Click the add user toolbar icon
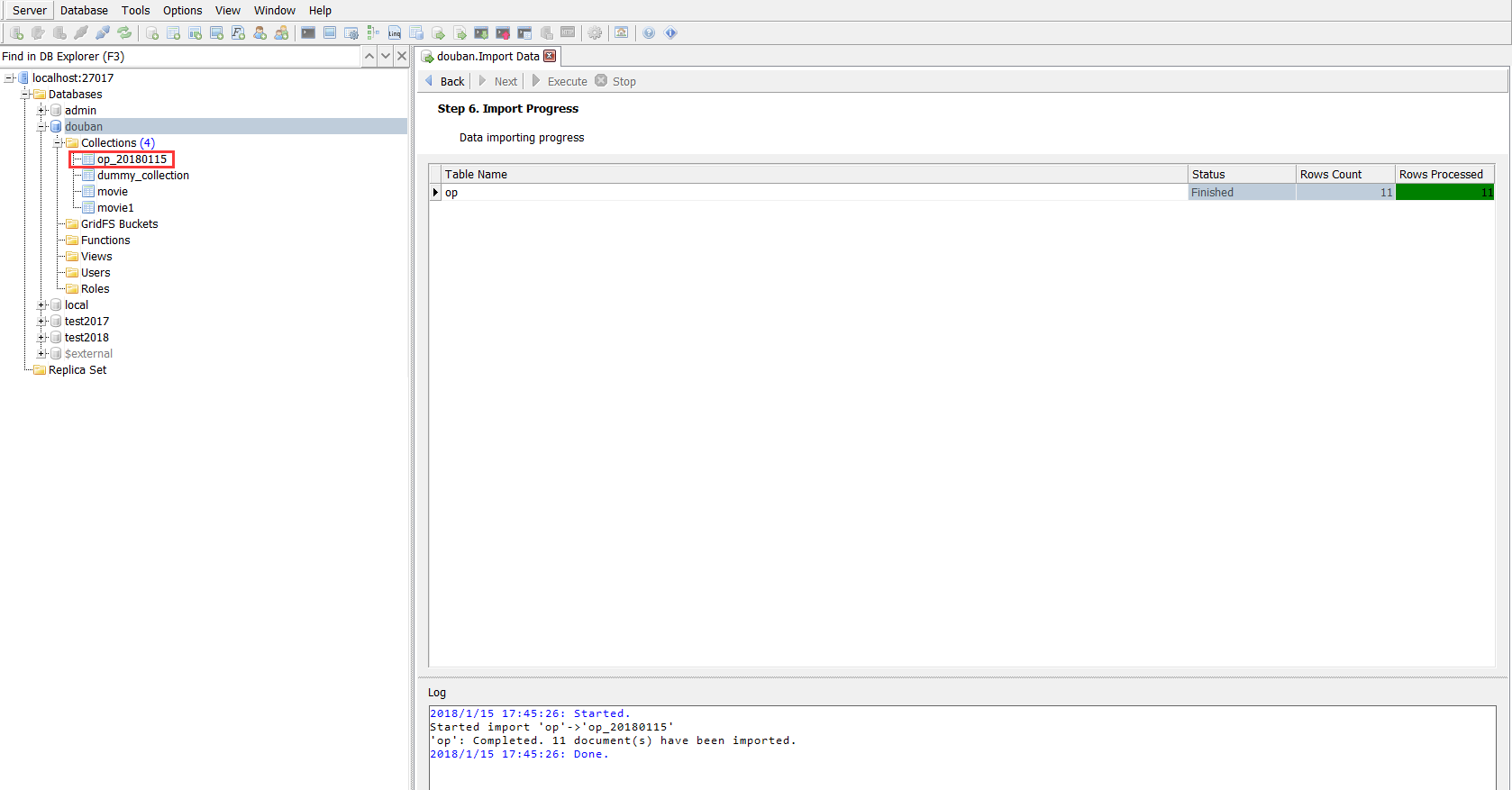1512x790 pixels. pos(260,33)
